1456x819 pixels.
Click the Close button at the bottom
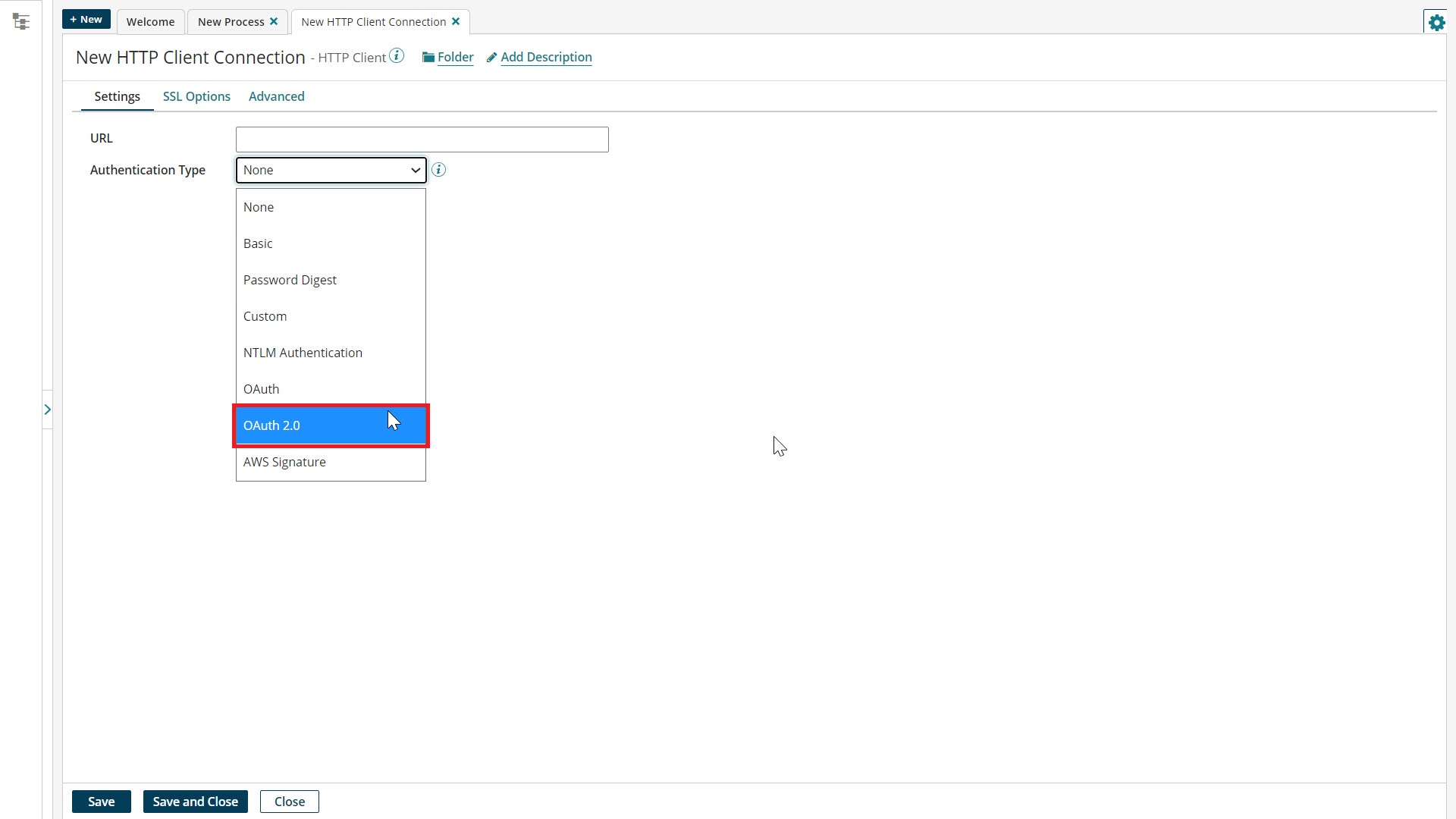pyautogui.click(x=289, y=801)
